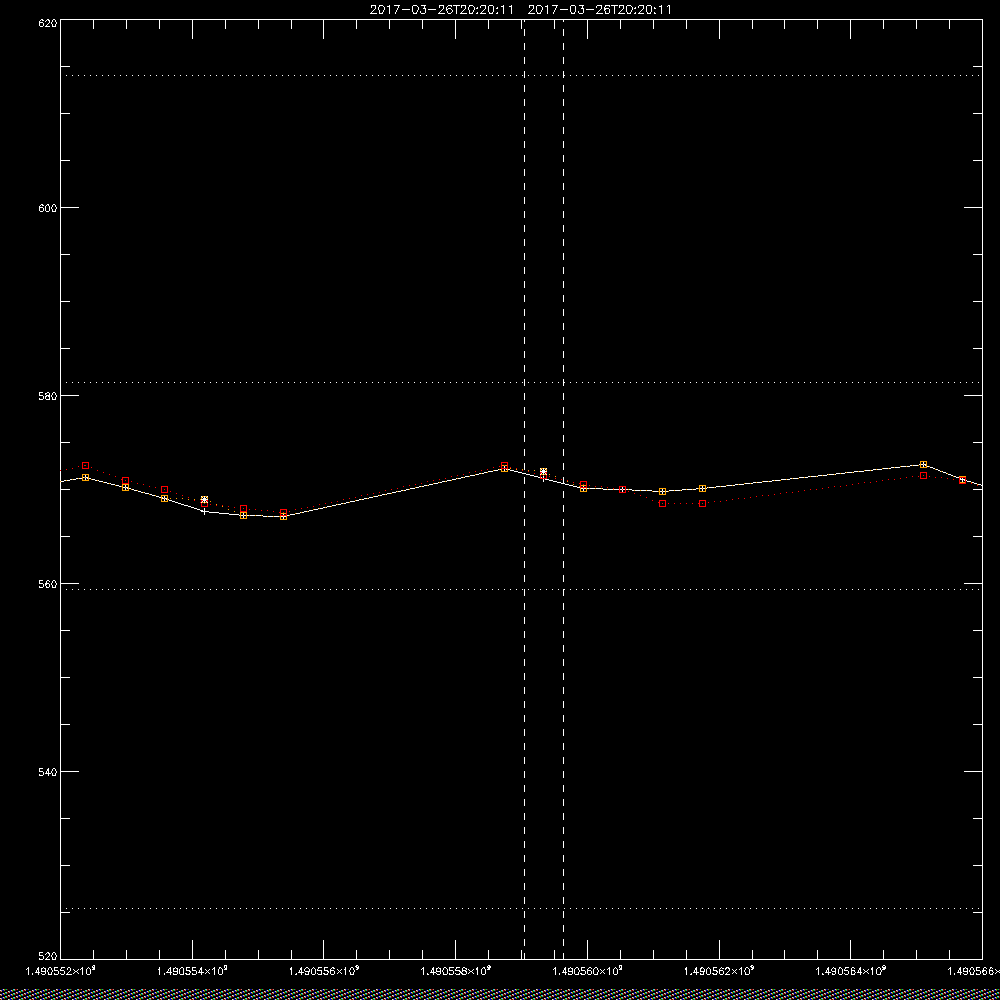Select the 600 y-axis label
The width and height of the screenshot is (1000, 1000).
(48, 208)
